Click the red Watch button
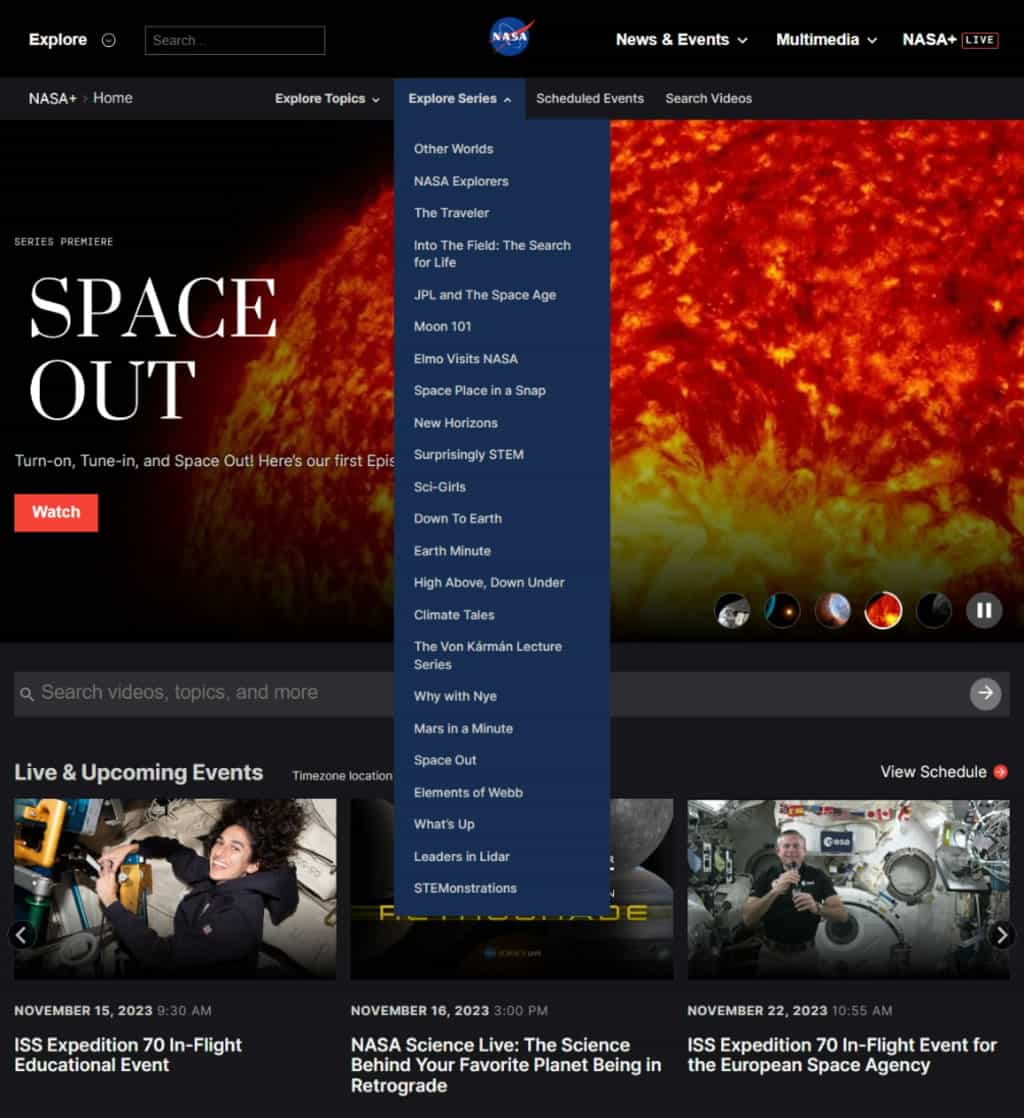 (56, 513)
